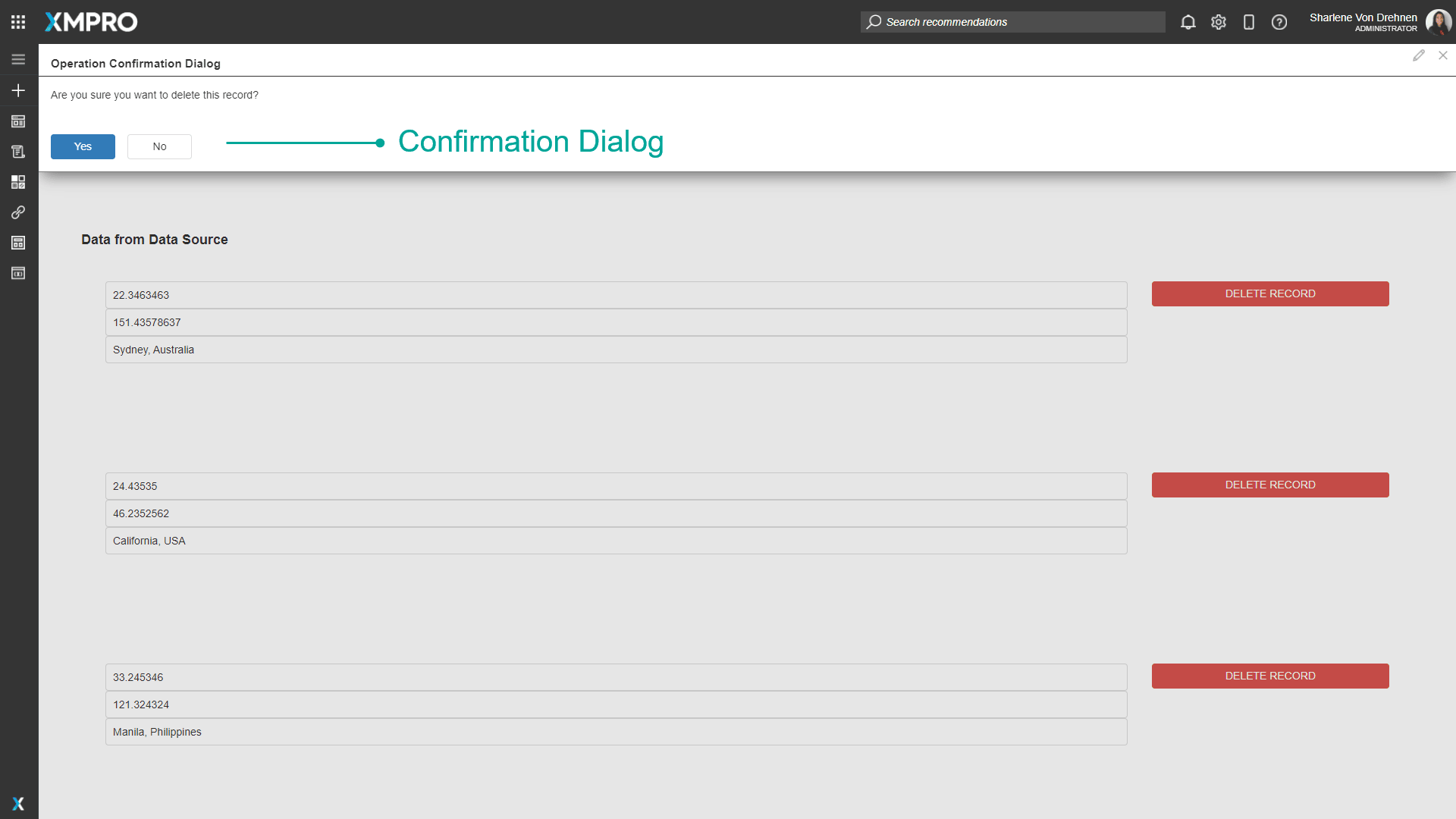Open the mobile device view icon
Screen dimensions: 1456x819
[1249, 22]
